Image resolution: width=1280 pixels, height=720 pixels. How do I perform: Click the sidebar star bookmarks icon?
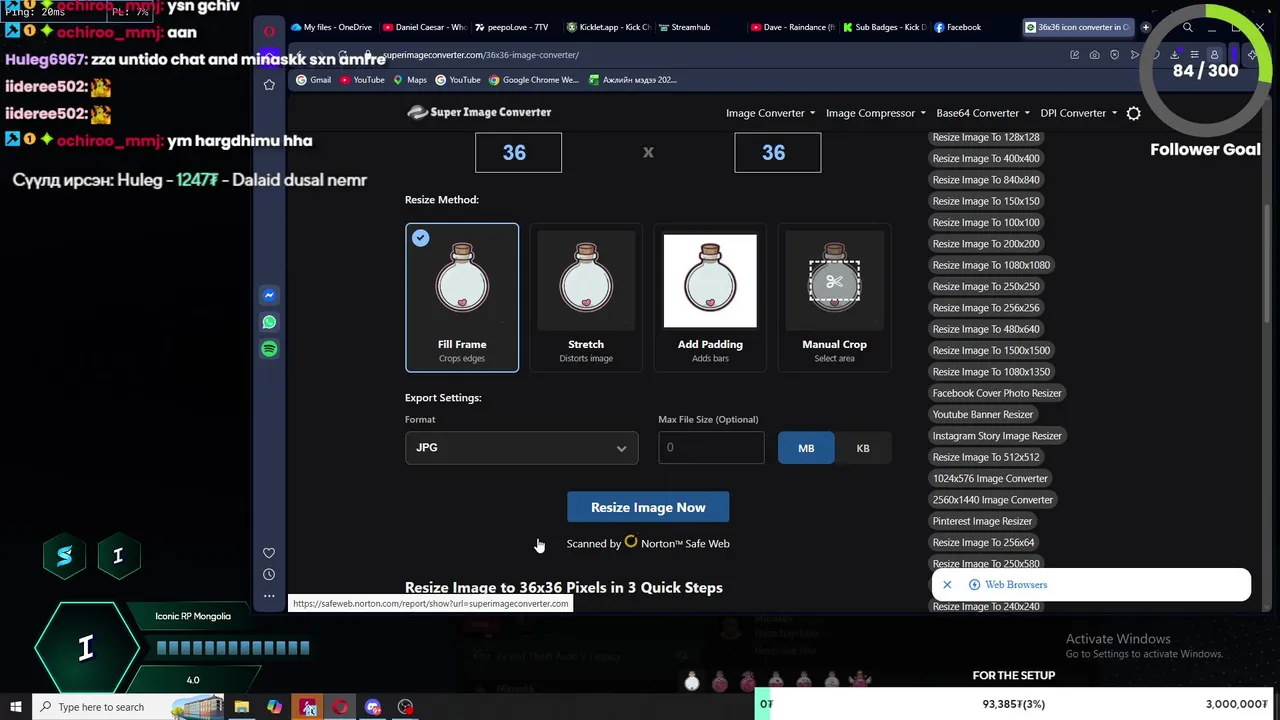[269, 85]
